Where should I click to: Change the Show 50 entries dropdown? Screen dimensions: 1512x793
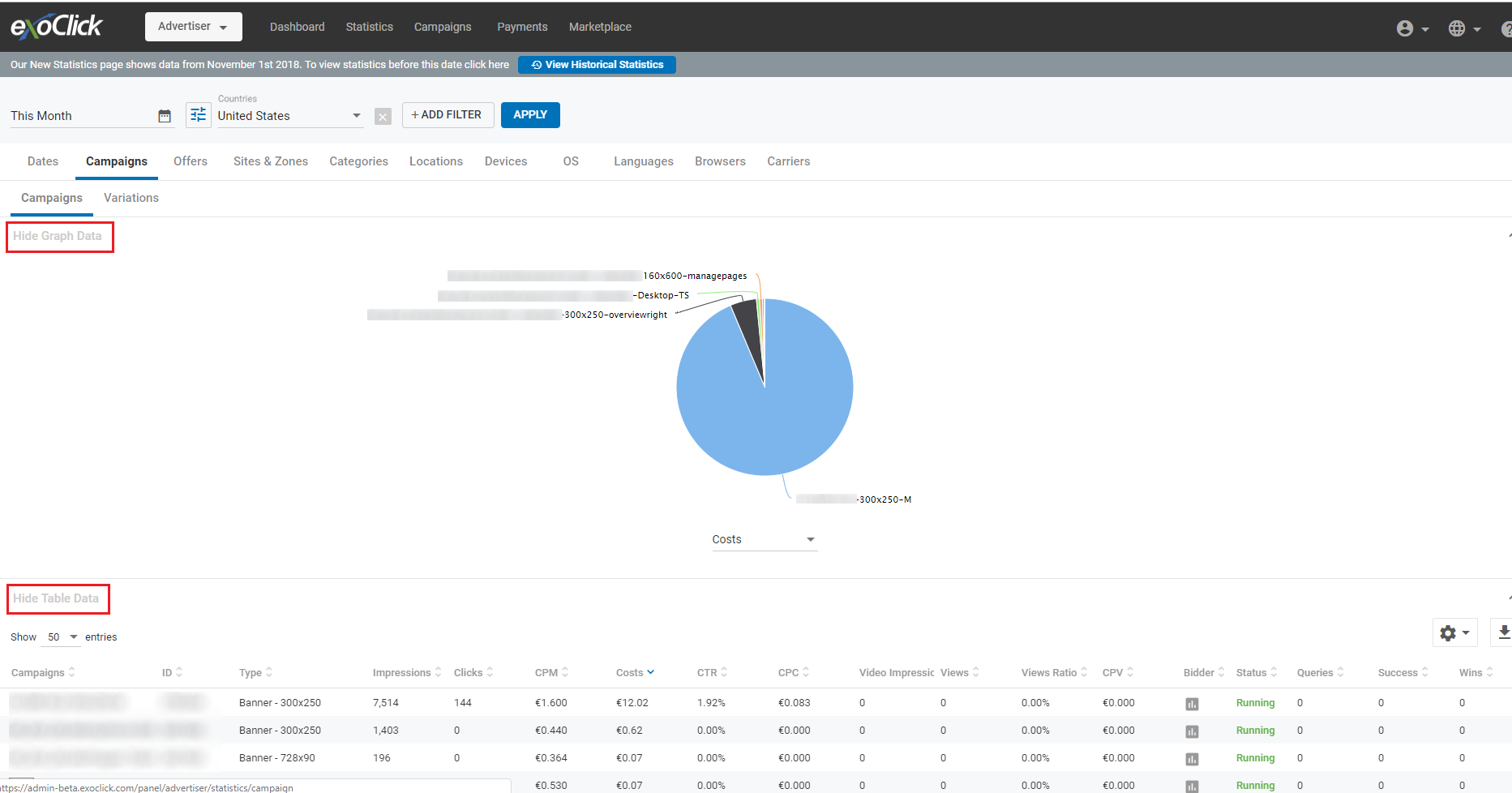pyautogui.click(x=62, y=637)
